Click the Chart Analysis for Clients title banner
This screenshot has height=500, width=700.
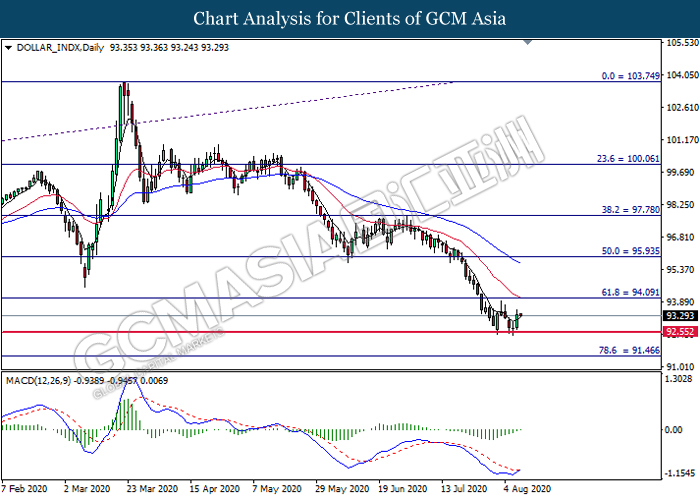point(350,19)
